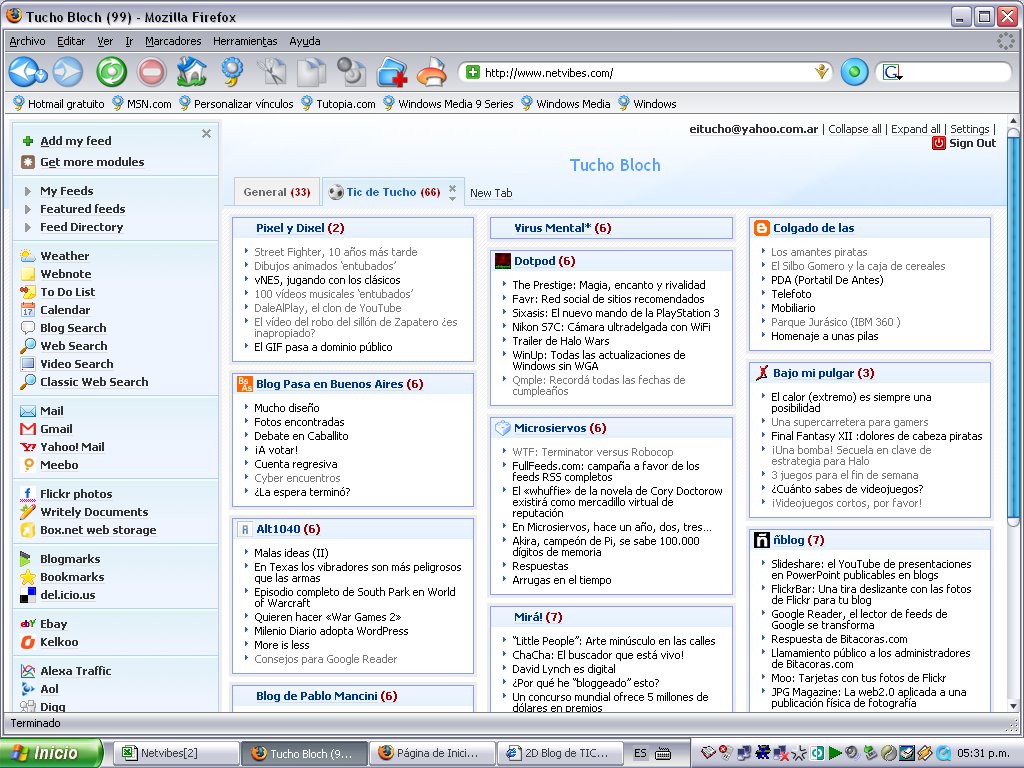This screenshot has width=1024, height=768.
Task: Open the Calendar module icon
Action: pyautogui.click(x=27, y=310)
